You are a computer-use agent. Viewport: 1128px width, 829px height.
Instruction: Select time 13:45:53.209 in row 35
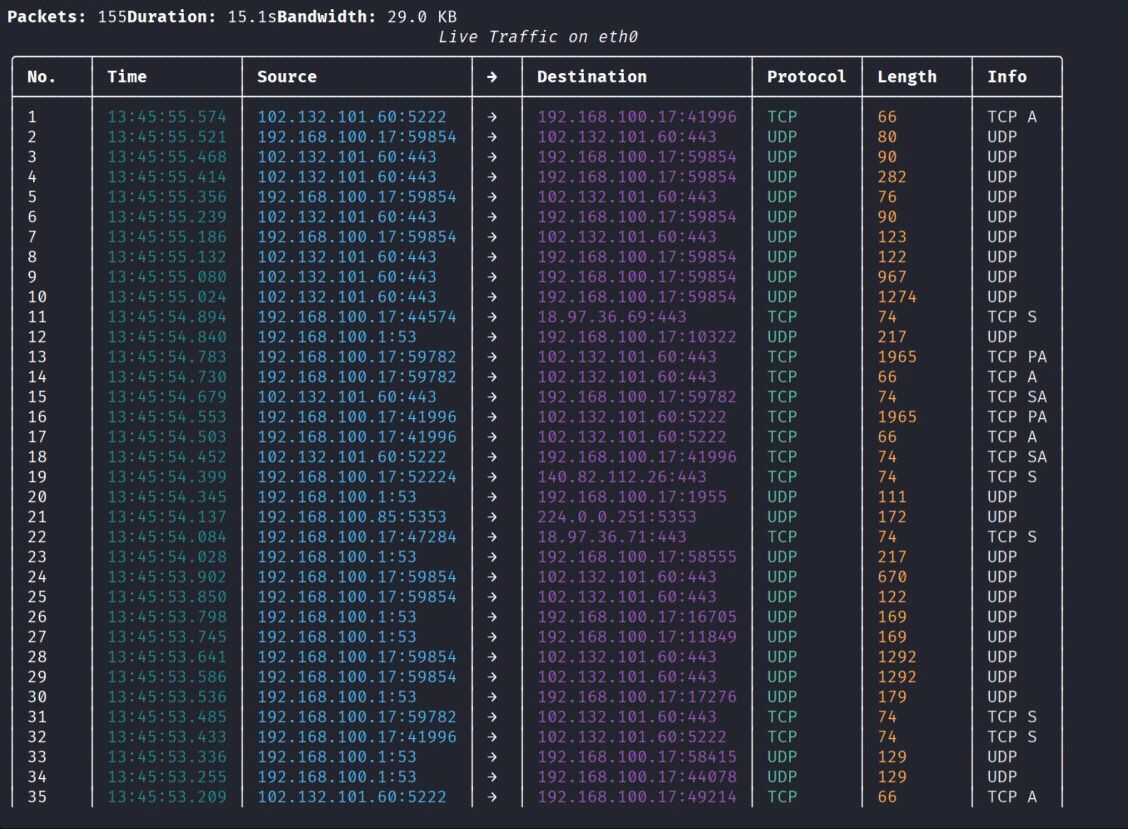(167, 797)
